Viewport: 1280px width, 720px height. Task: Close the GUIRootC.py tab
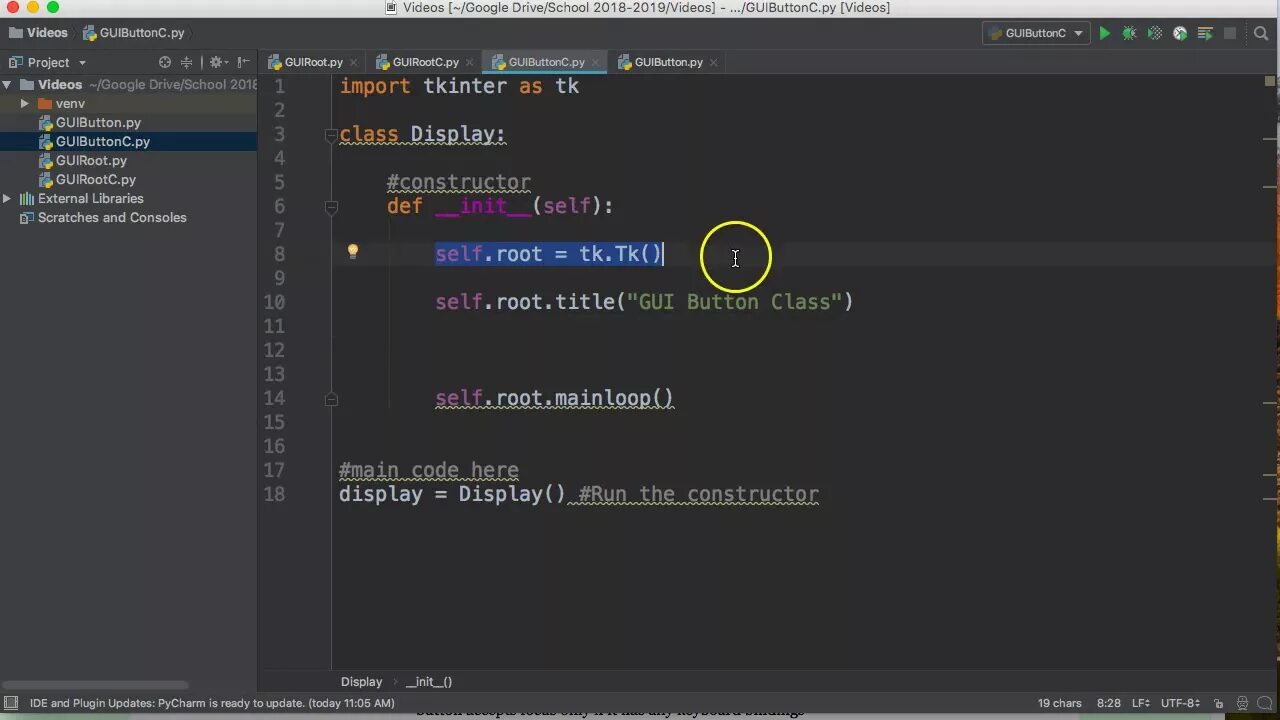[470, 62]
